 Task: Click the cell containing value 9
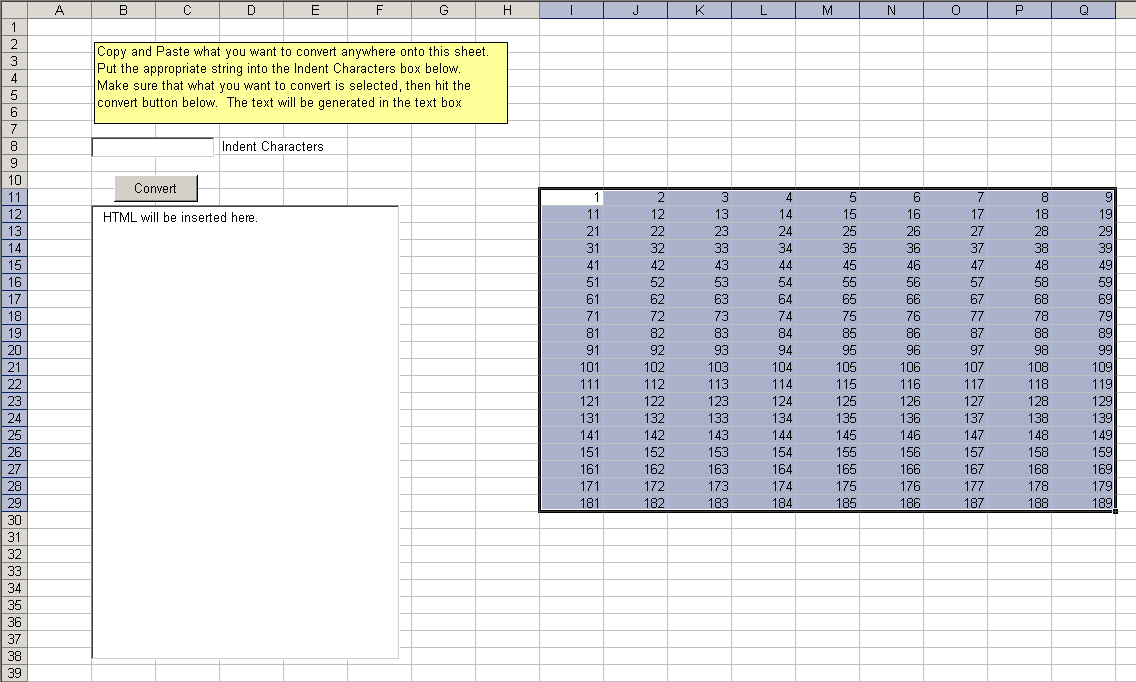[x=1084, y=197]
